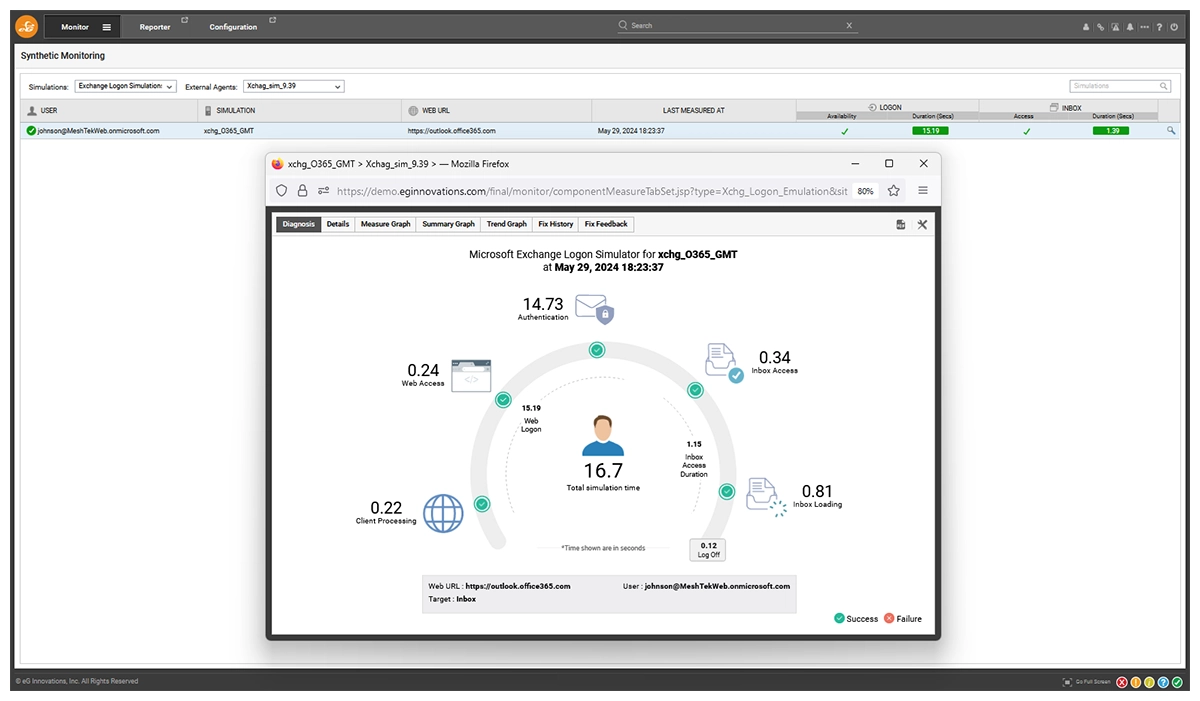The width and height of the screenshot is (1200, 701).
Task: Open the alarm monitor icon in top bar
Action: pyautogui.click(x=1115, y=27)
